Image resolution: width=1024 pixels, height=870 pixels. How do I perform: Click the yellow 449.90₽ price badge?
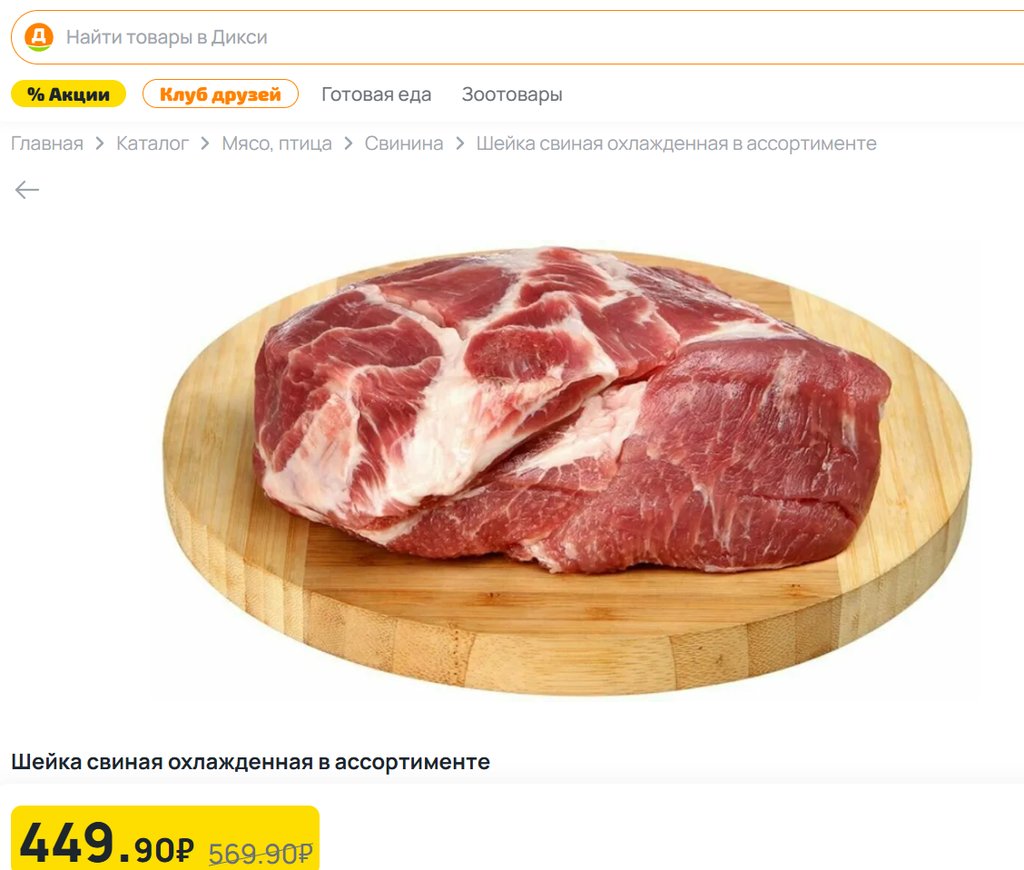pos(165,838)
